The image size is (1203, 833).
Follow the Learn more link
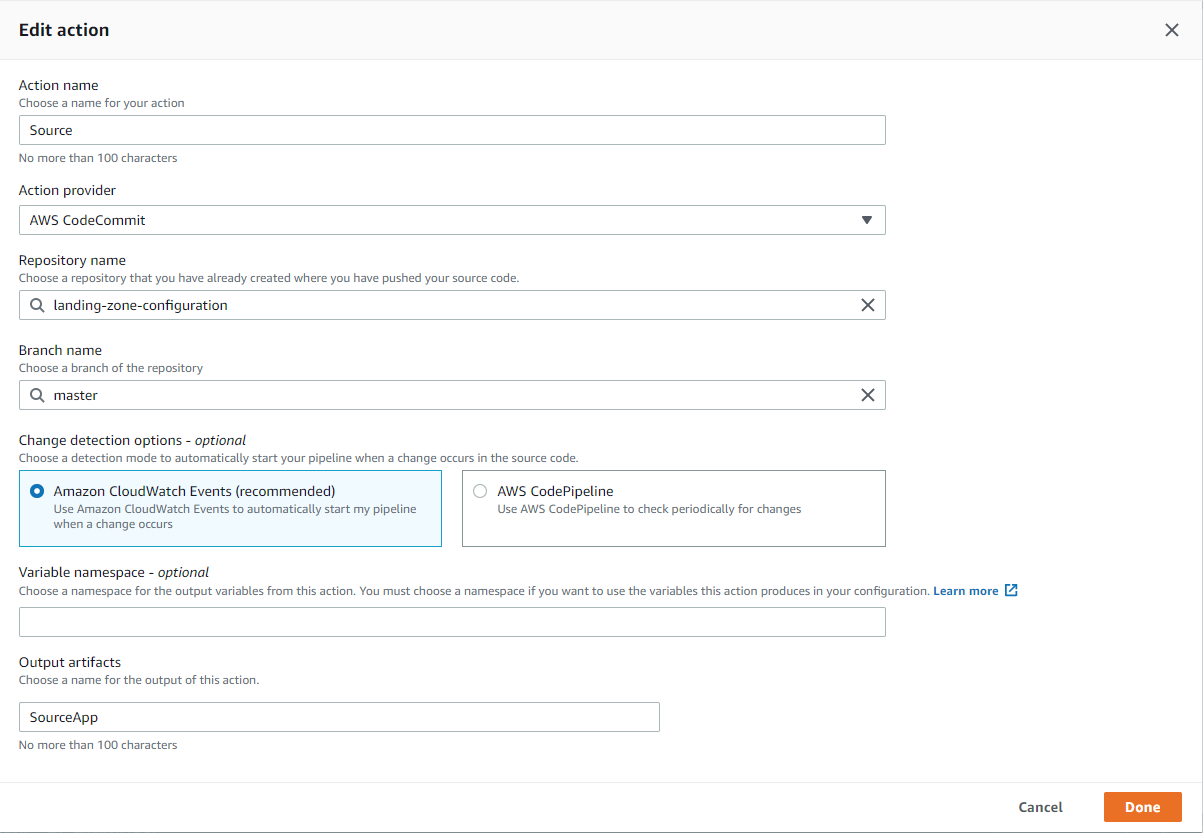[x=965, y=591]
